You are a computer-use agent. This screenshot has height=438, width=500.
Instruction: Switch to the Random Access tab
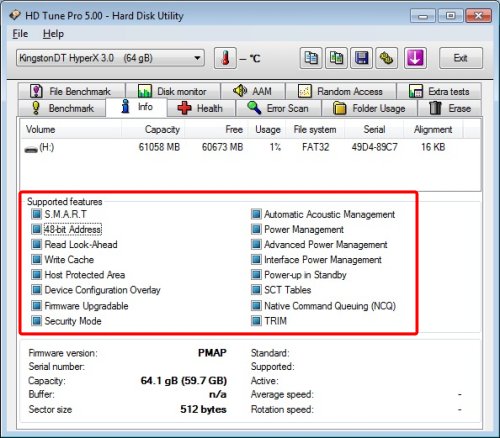pos(341,91)
